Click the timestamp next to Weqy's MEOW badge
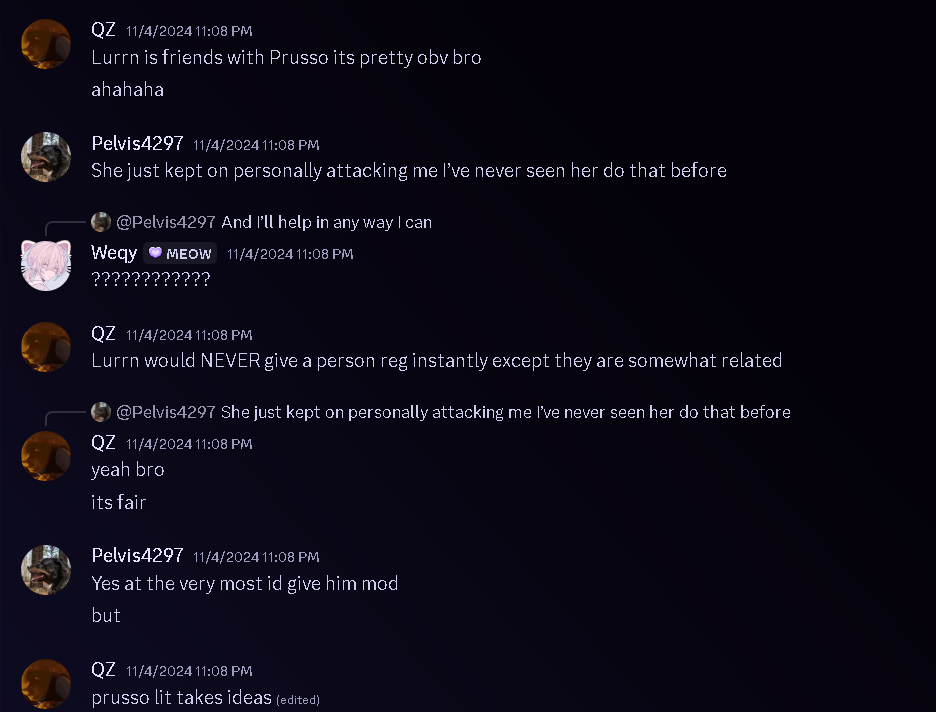This screenshot has width=936, height=712. [290, 254]
